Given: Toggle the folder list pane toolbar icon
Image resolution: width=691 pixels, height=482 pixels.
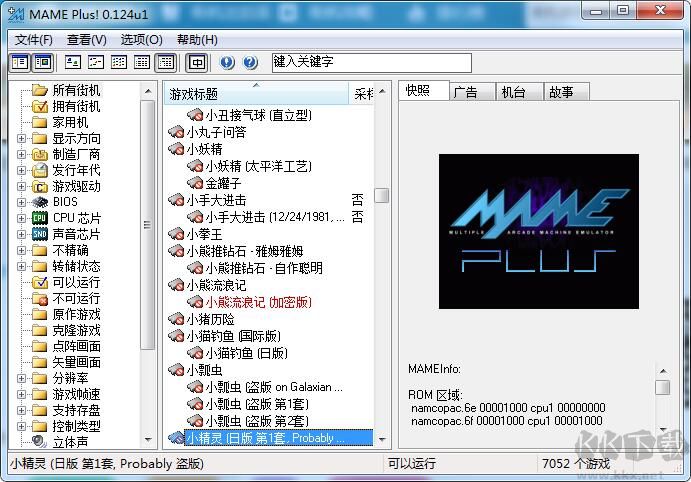Looking at the screenshot, I should tap(20, 62).
